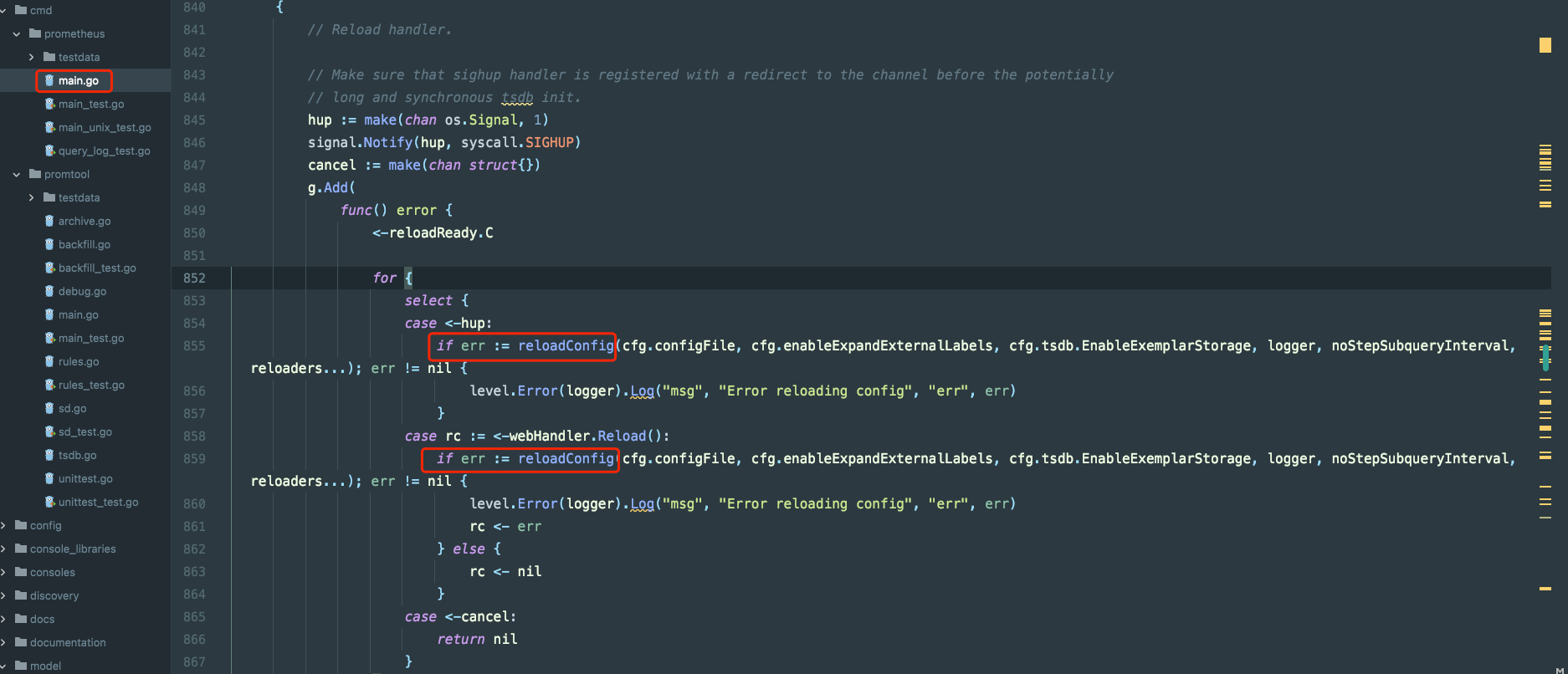Open unittest.go from the promtool folder

coord(85,478)
